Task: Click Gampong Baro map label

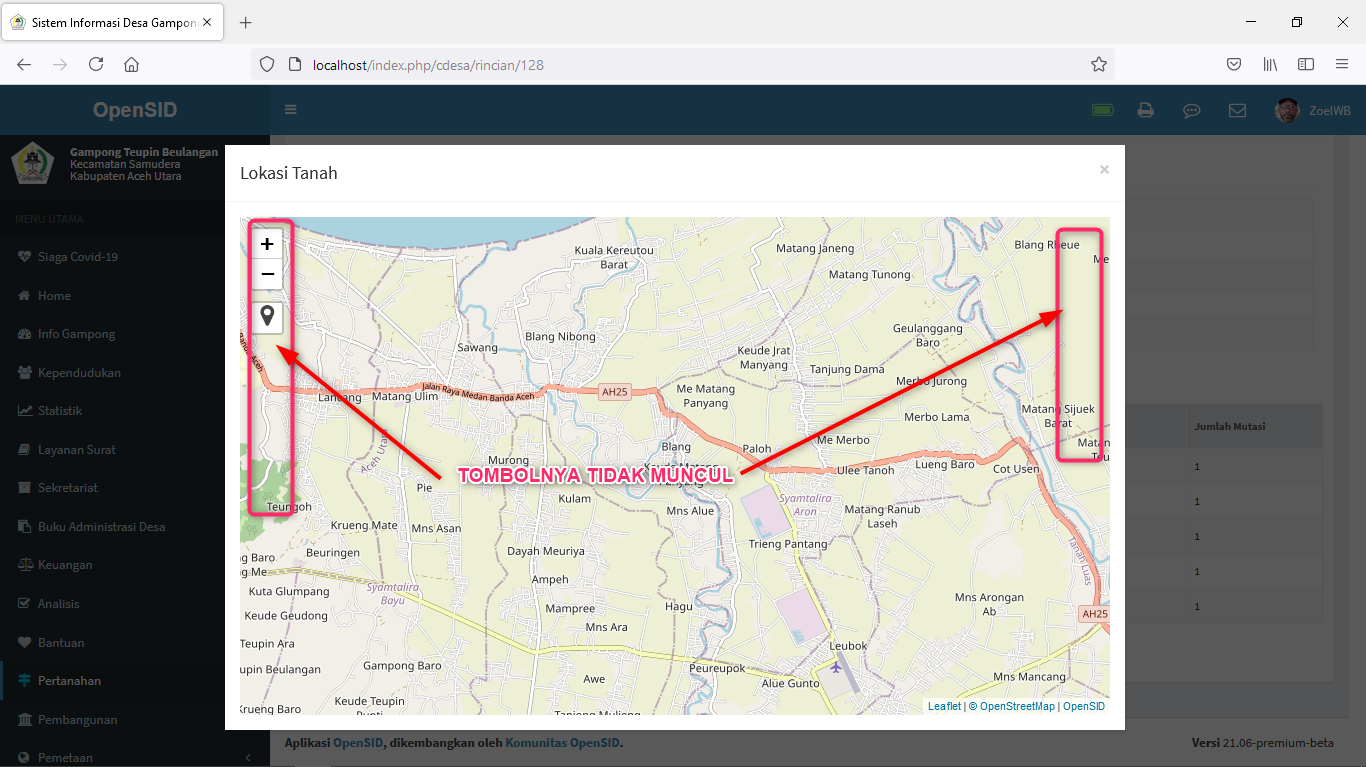Action: pos(402,666)
